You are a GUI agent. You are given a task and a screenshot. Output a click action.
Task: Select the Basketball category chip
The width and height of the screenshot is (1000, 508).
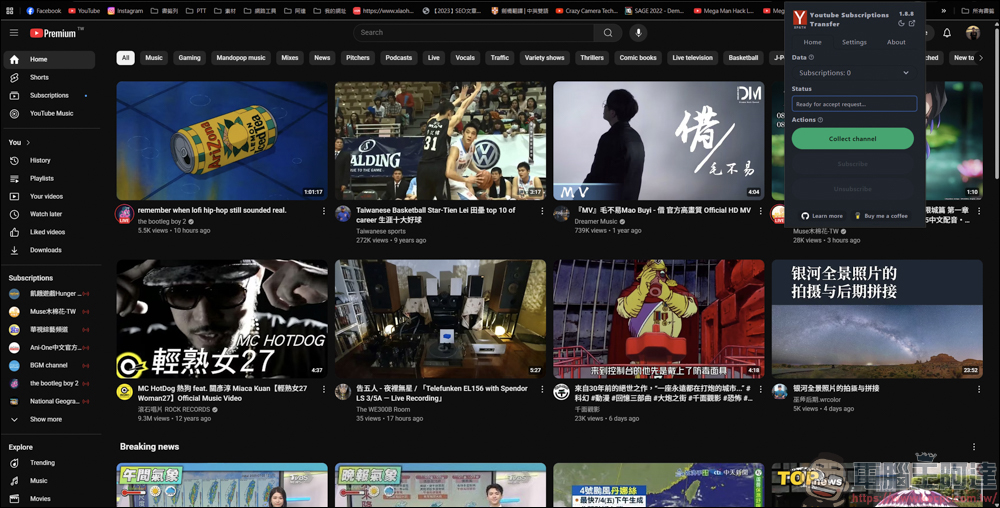(x=743, y=58)
